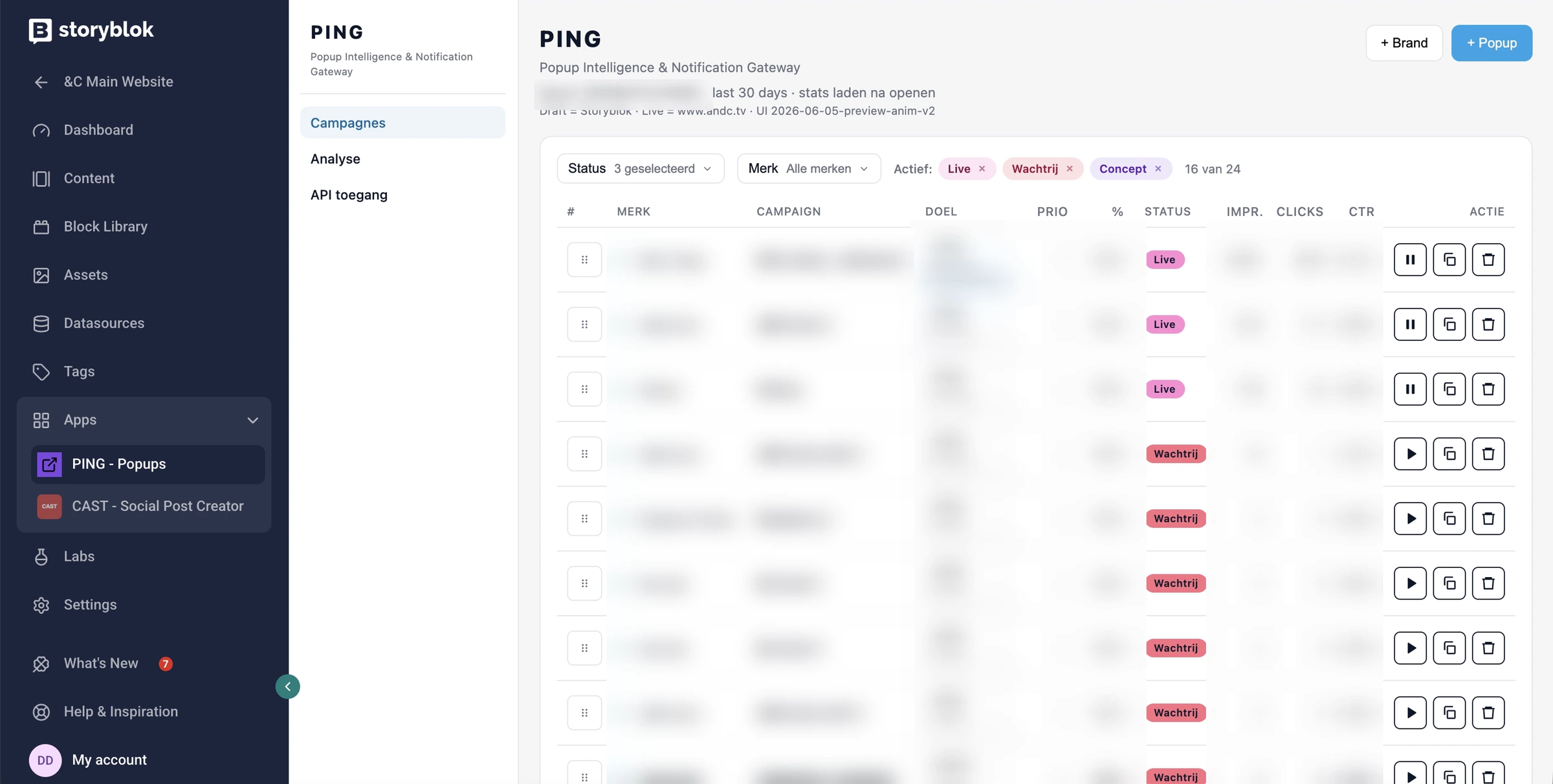Image resolution: width=1553 pixels, height=784 pixels.
Task: Open Labs in sidebar
Action: [63, 556]
